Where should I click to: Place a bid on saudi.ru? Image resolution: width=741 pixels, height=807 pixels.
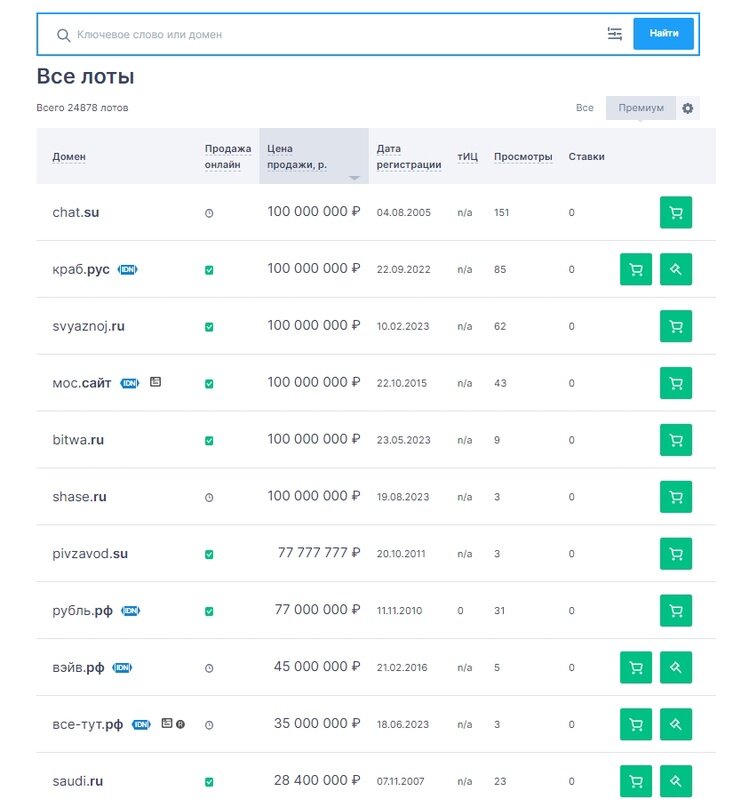tap(676, 781)
